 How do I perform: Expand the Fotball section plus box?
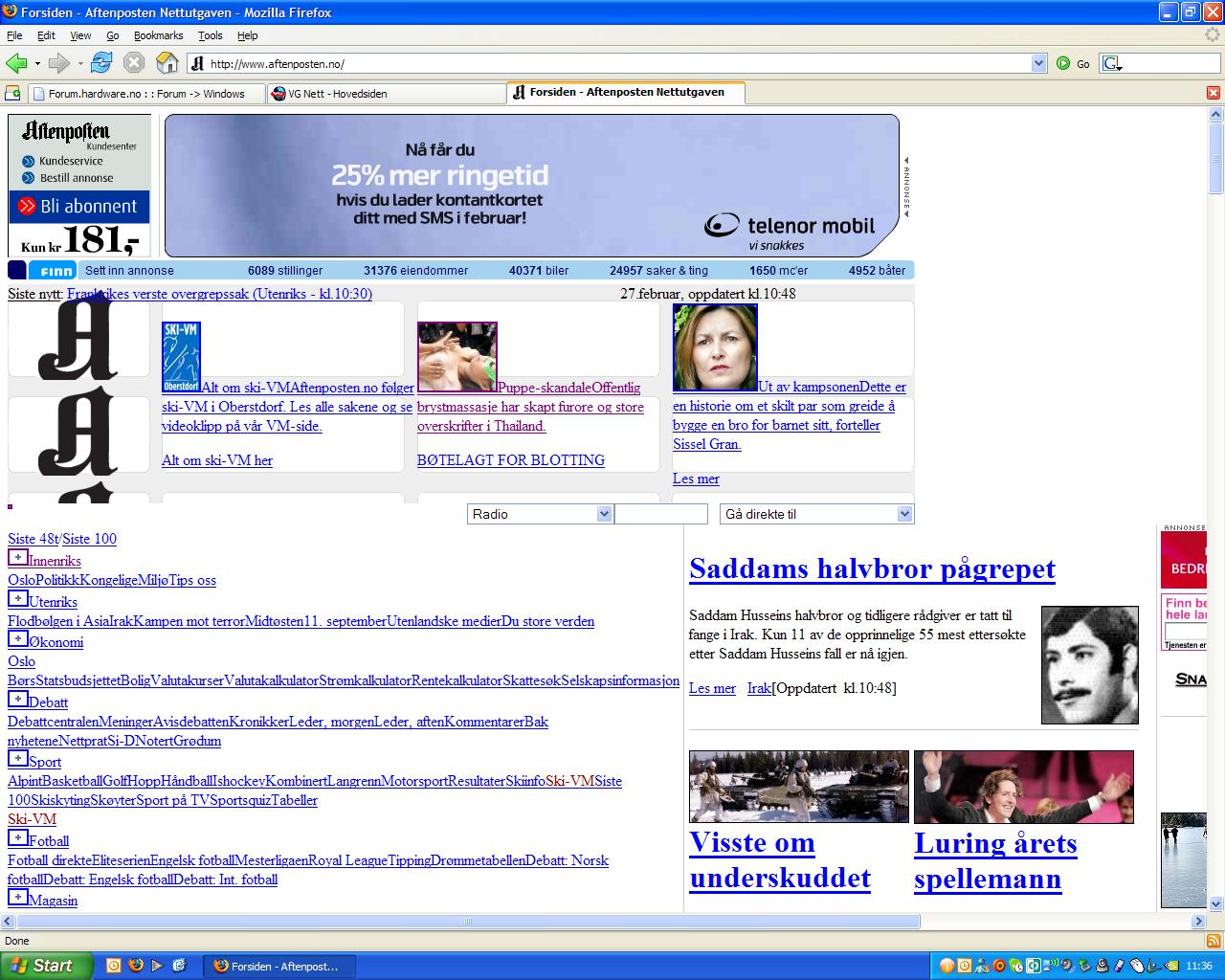tap(17, 837)
